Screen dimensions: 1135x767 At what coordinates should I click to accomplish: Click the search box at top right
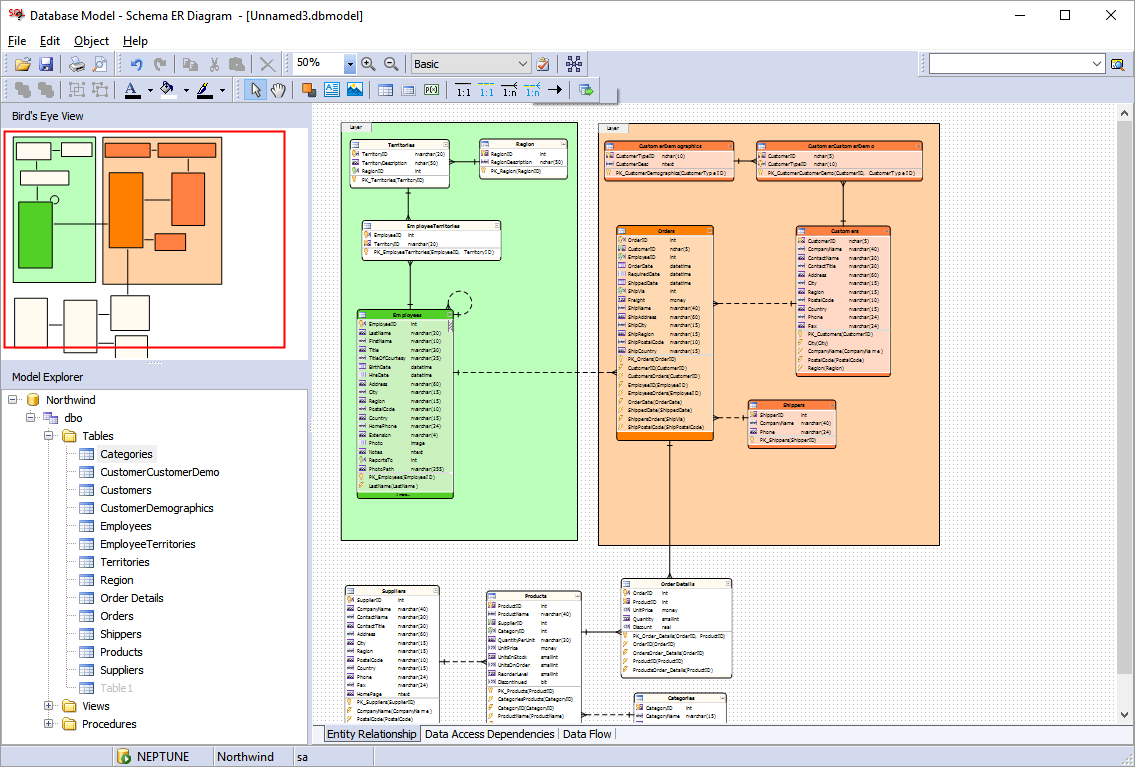[x=1010, y=64]
